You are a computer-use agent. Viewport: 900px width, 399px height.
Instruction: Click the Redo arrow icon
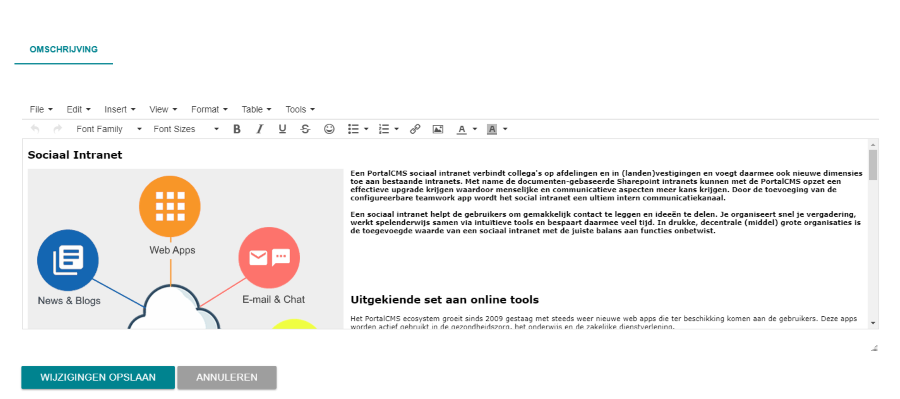[57, 129]
